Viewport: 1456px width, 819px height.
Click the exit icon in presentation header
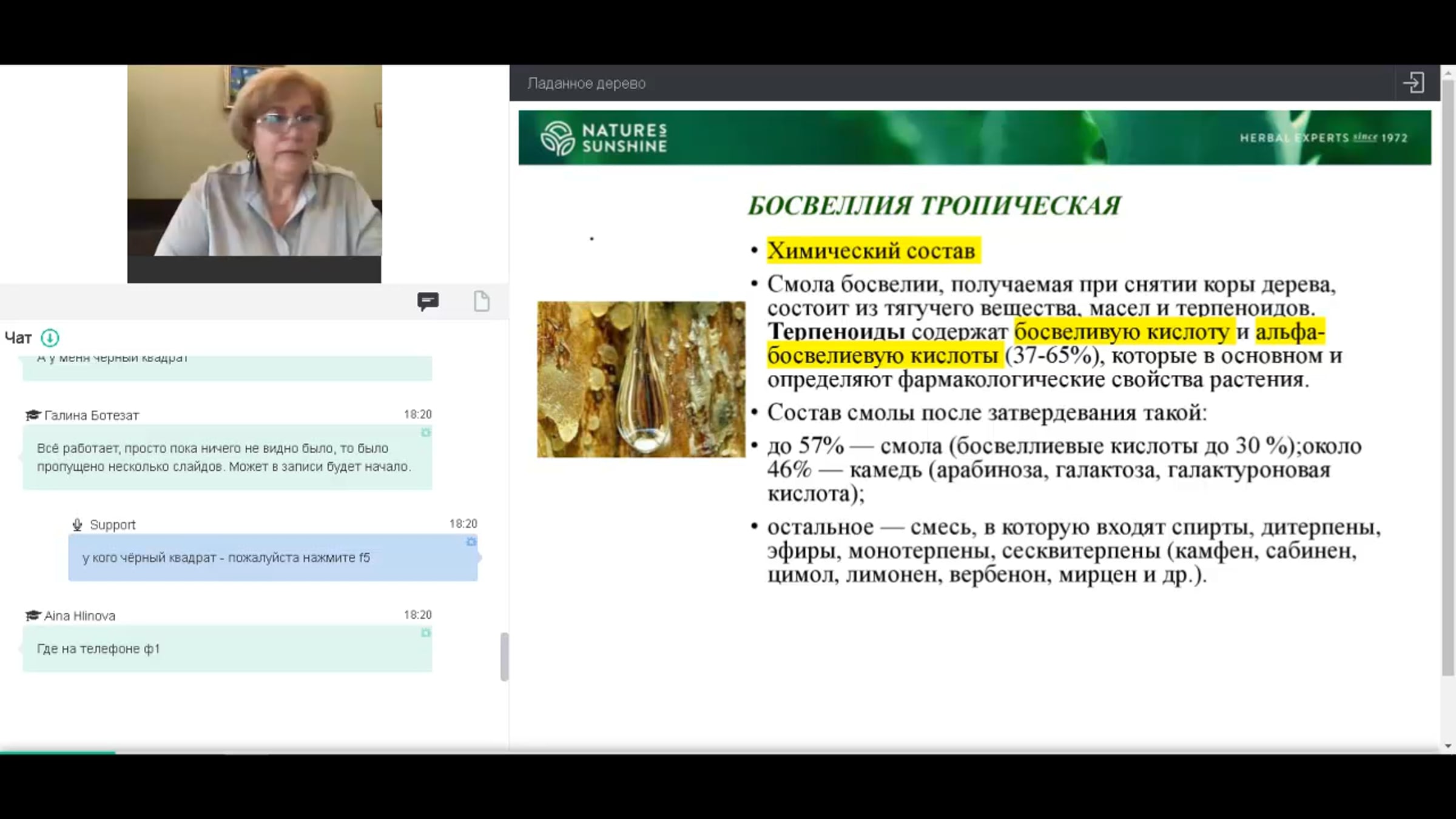tap(1414, 83)
